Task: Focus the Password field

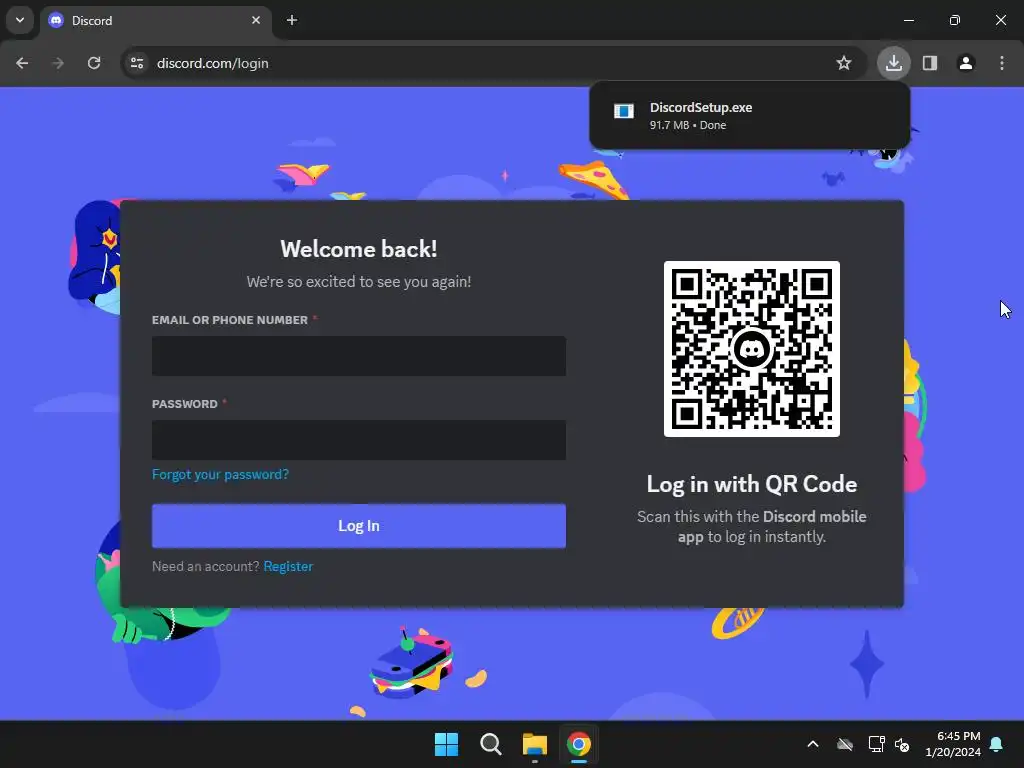Action: pos(359,440)
